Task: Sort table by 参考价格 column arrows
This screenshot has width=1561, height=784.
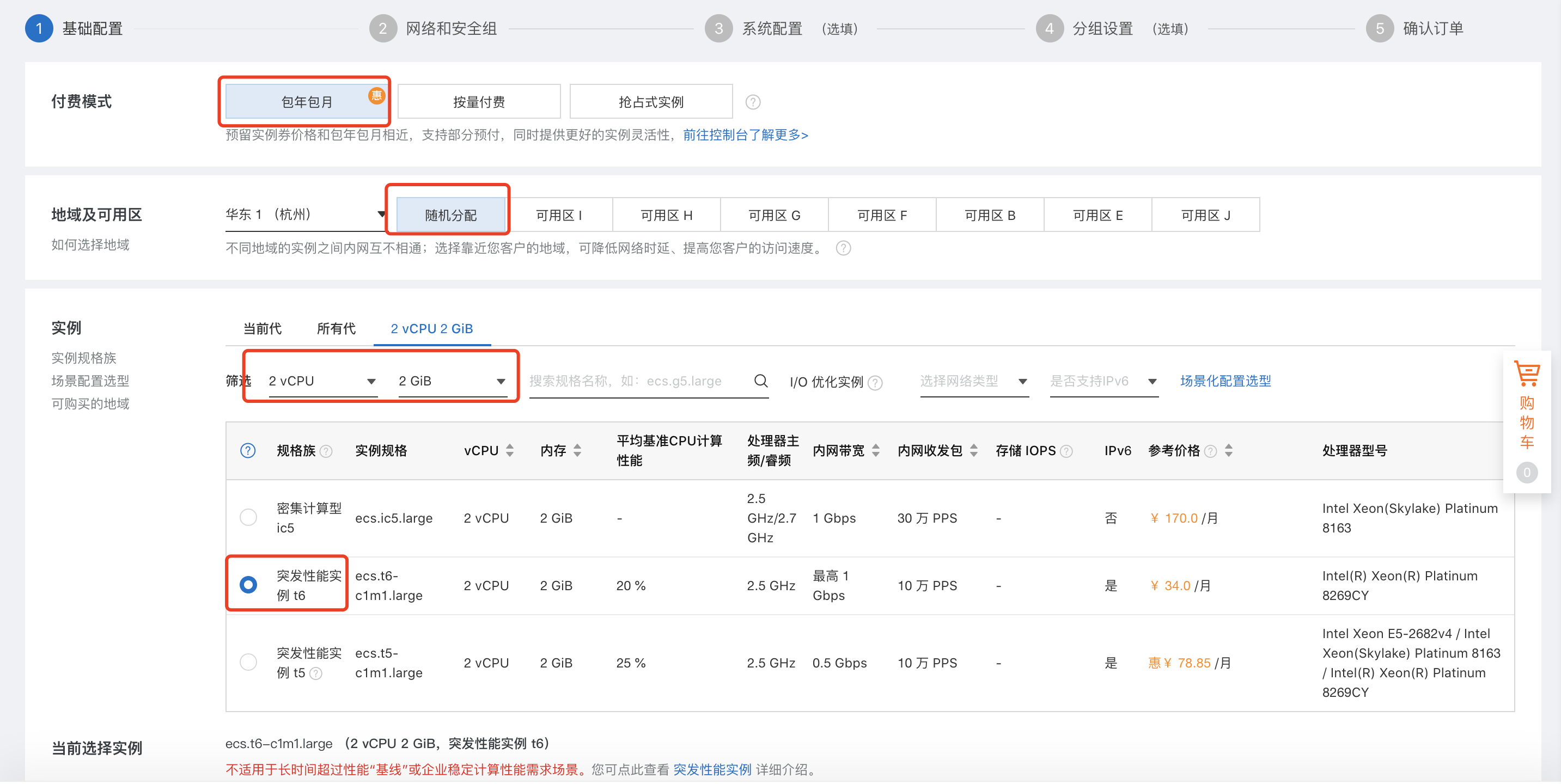Action: 1228,451
